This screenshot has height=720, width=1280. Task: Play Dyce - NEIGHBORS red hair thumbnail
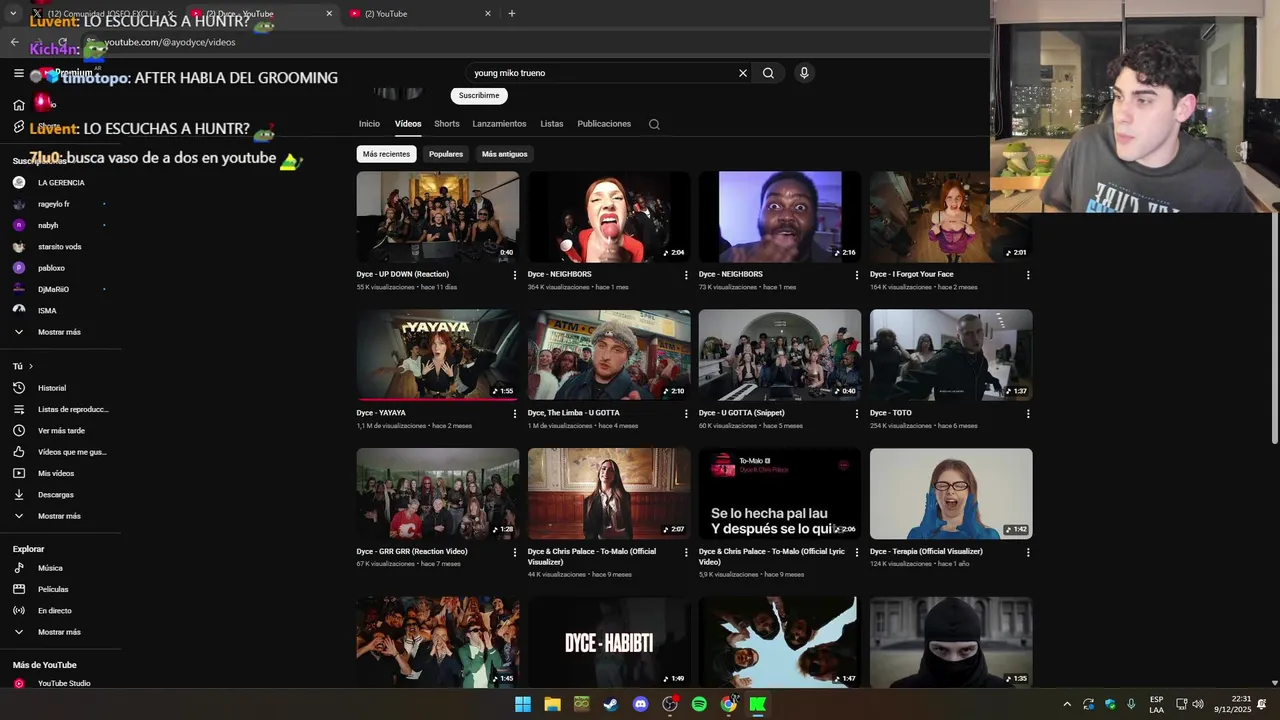(609, 217)
